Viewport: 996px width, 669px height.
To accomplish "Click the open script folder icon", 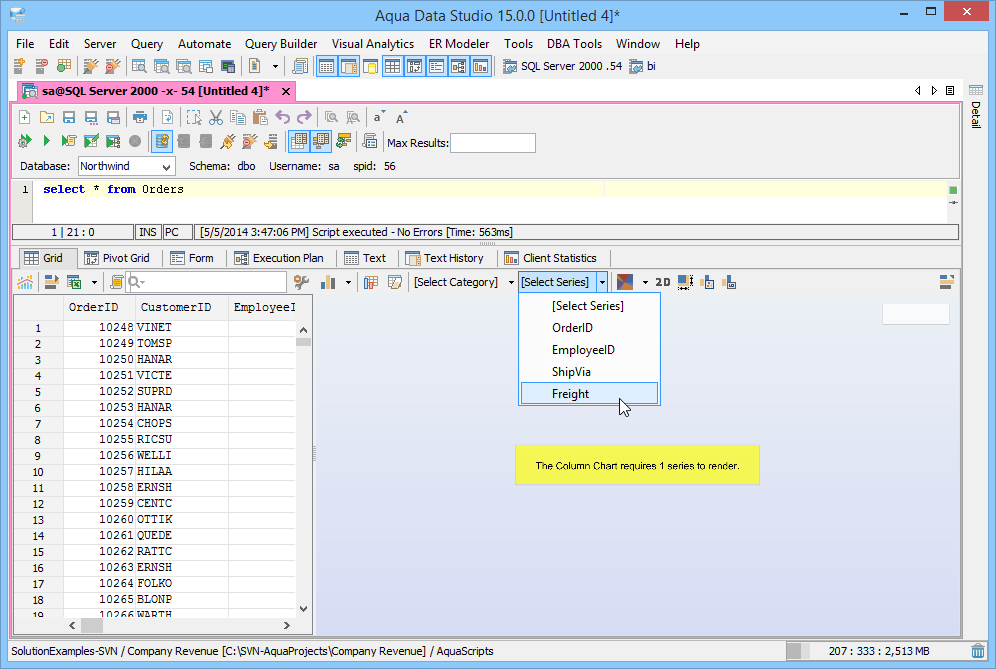I will coord(46,117).
